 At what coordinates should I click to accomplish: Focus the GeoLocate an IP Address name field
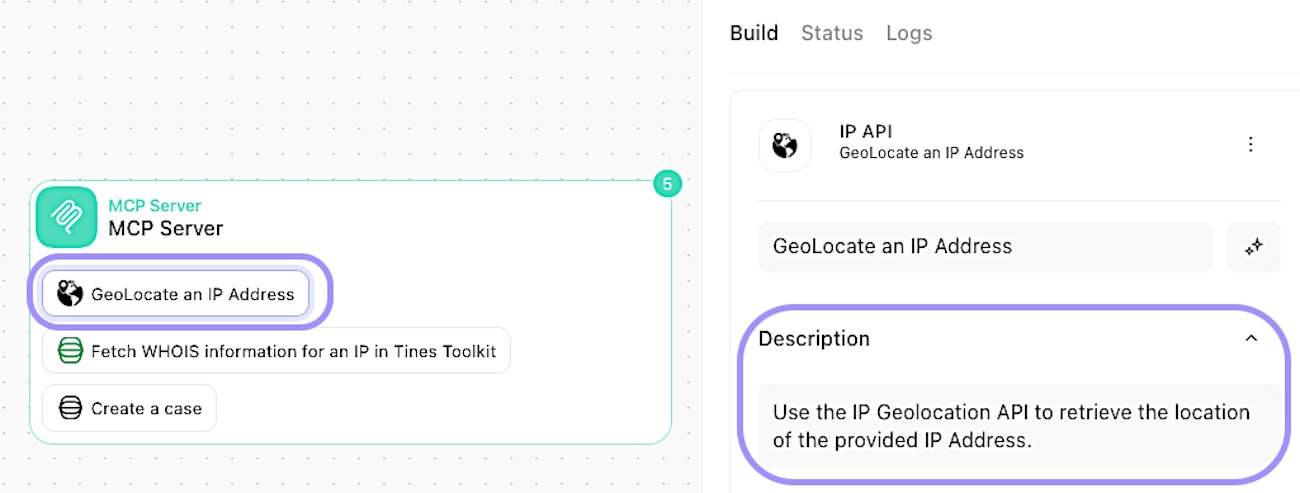click(x=985, y=247)
